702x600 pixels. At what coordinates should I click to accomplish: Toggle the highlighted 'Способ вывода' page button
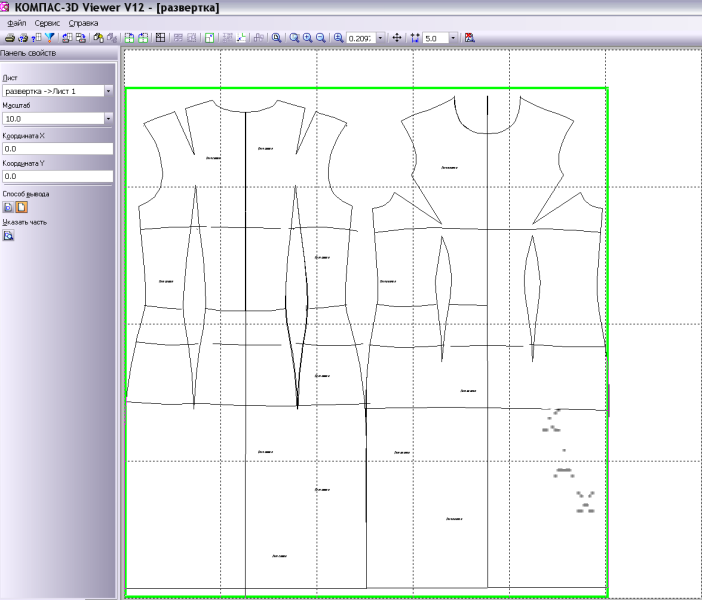click(x=21, y=207)
